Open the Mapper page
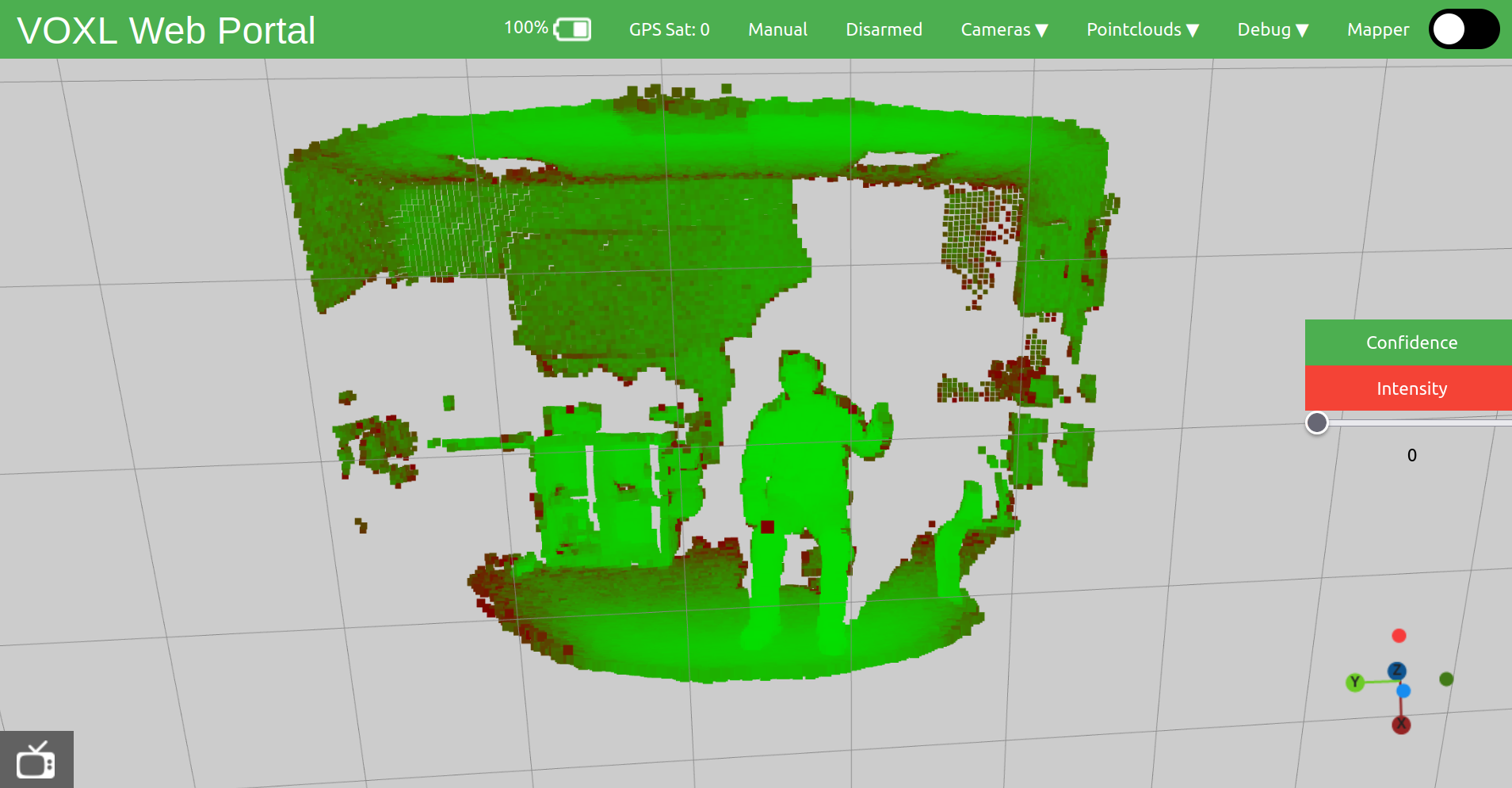 1378,29
